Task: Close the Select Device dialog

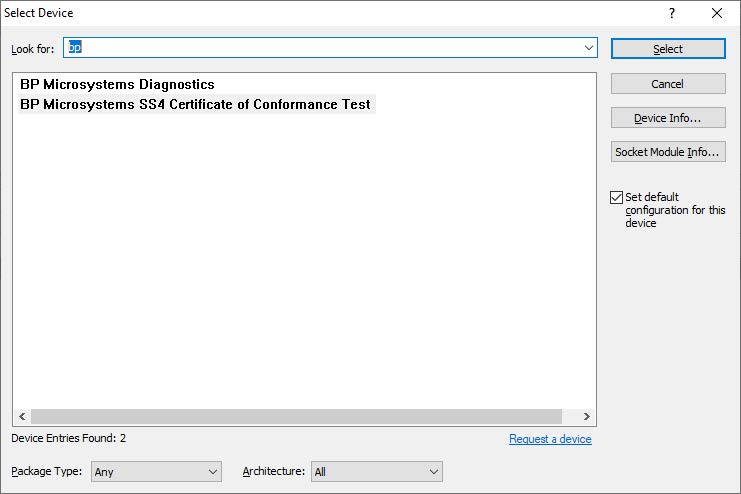Action: click(717, 13)
